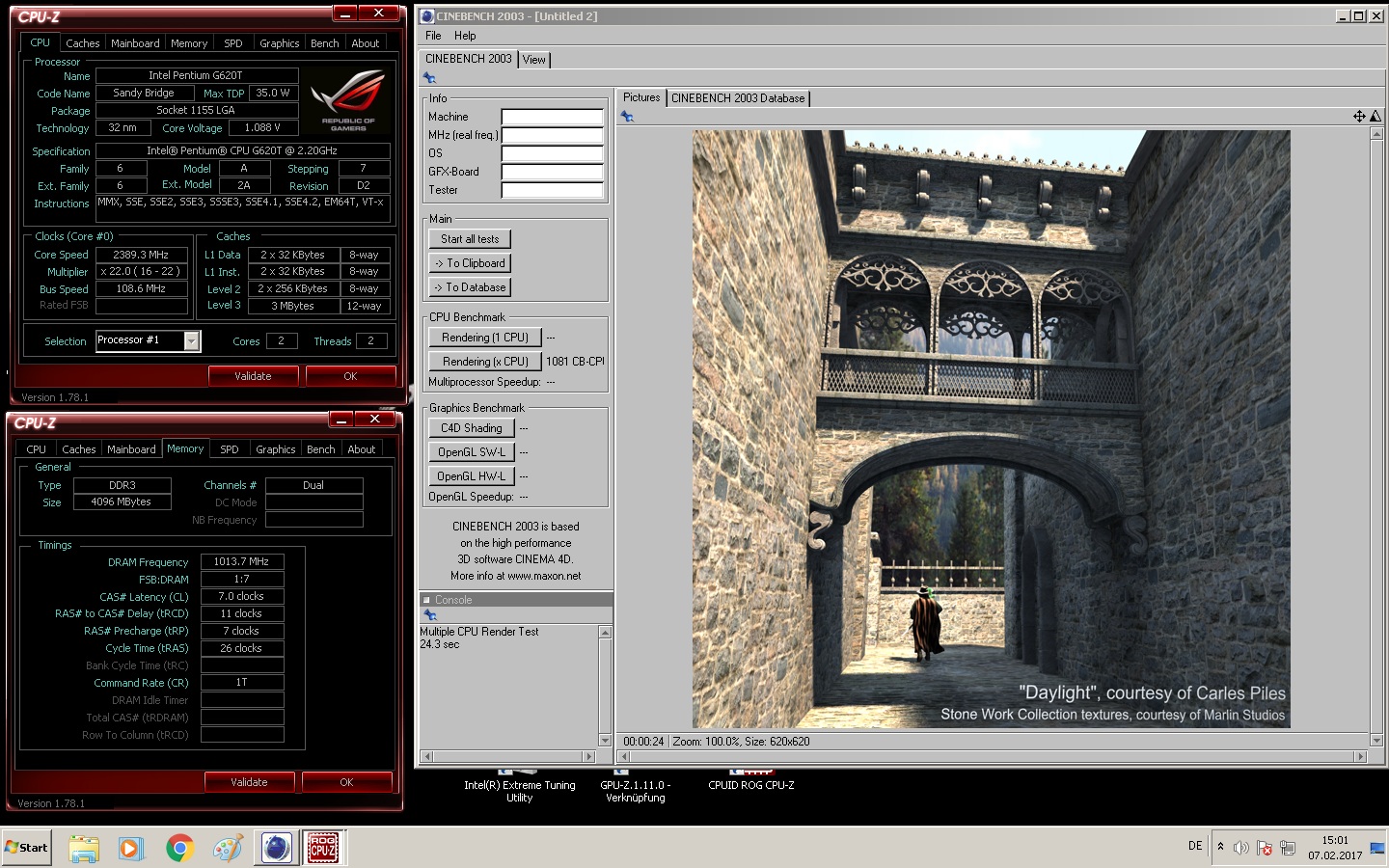The height and width of the screenshot is (868, 1389).
Task: Open Windows Explorer from the taskbar
Action: tap(84, 848)
